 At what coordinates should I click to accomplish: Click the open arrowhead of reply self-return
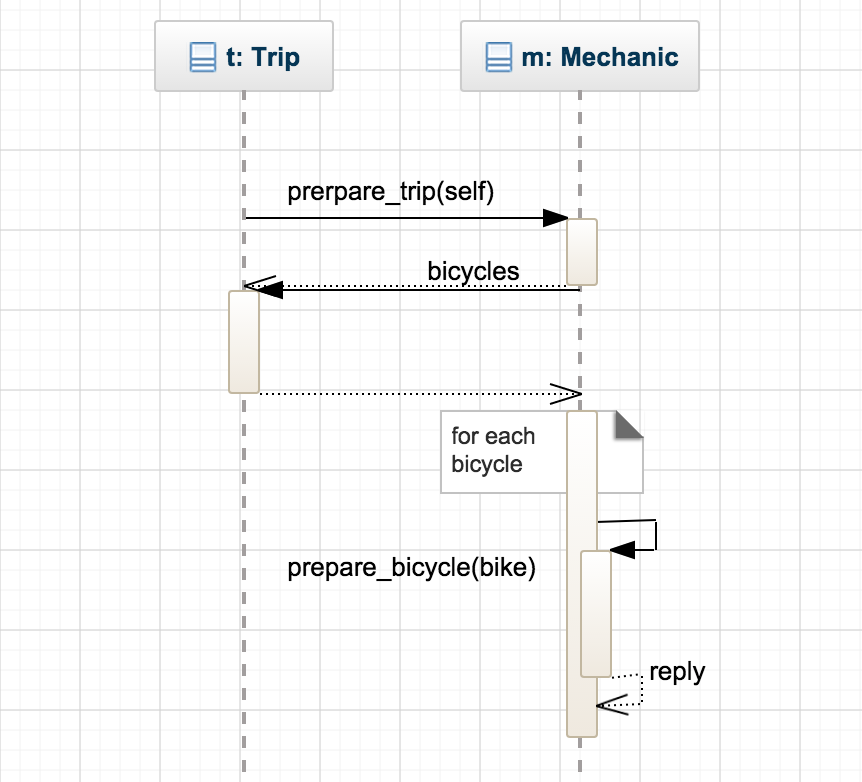612,705
